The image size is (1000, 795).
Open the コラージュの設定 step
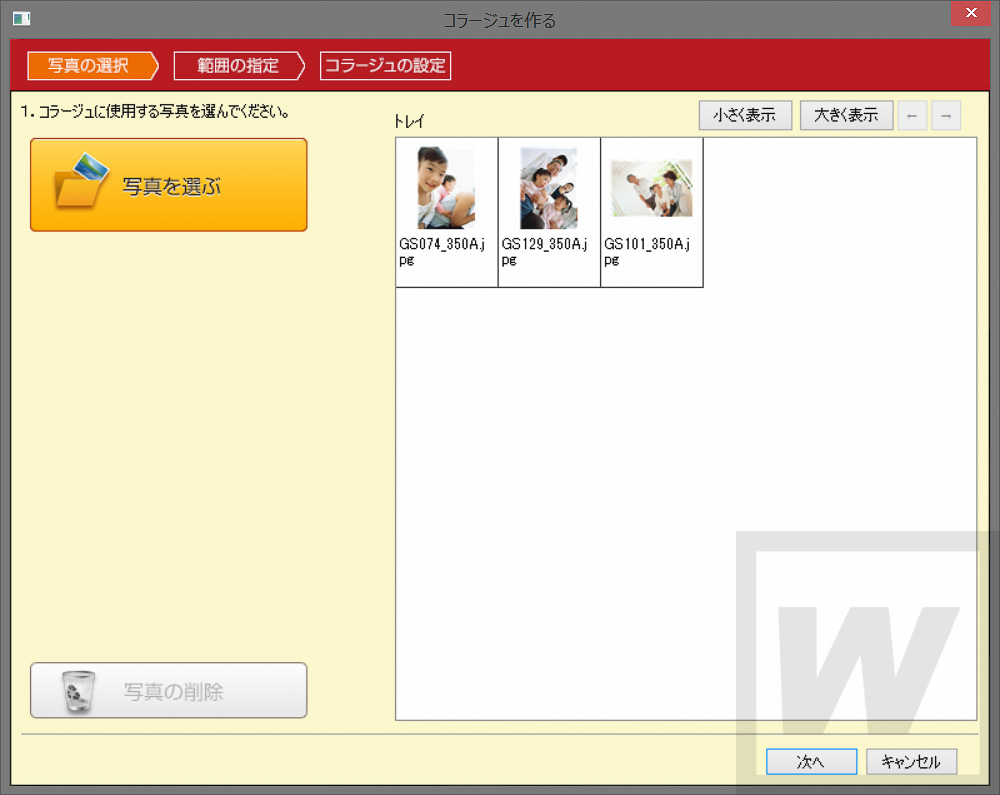[385, 66]
